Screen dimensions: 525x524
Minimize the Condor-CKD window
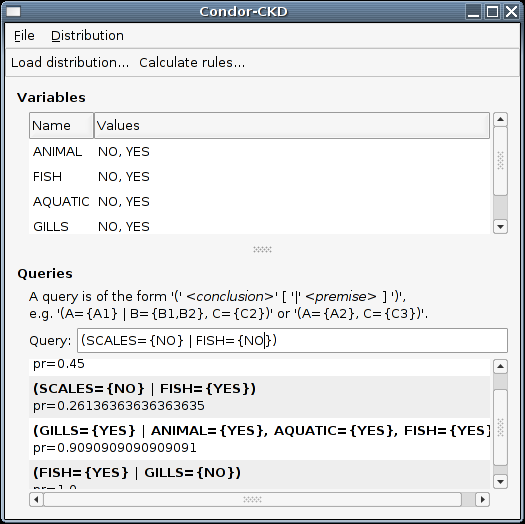(473, 11)
